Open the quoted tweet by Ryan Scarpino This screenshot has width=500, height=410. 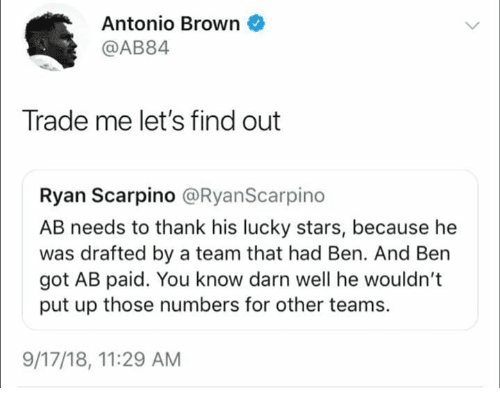click(250, 250)
